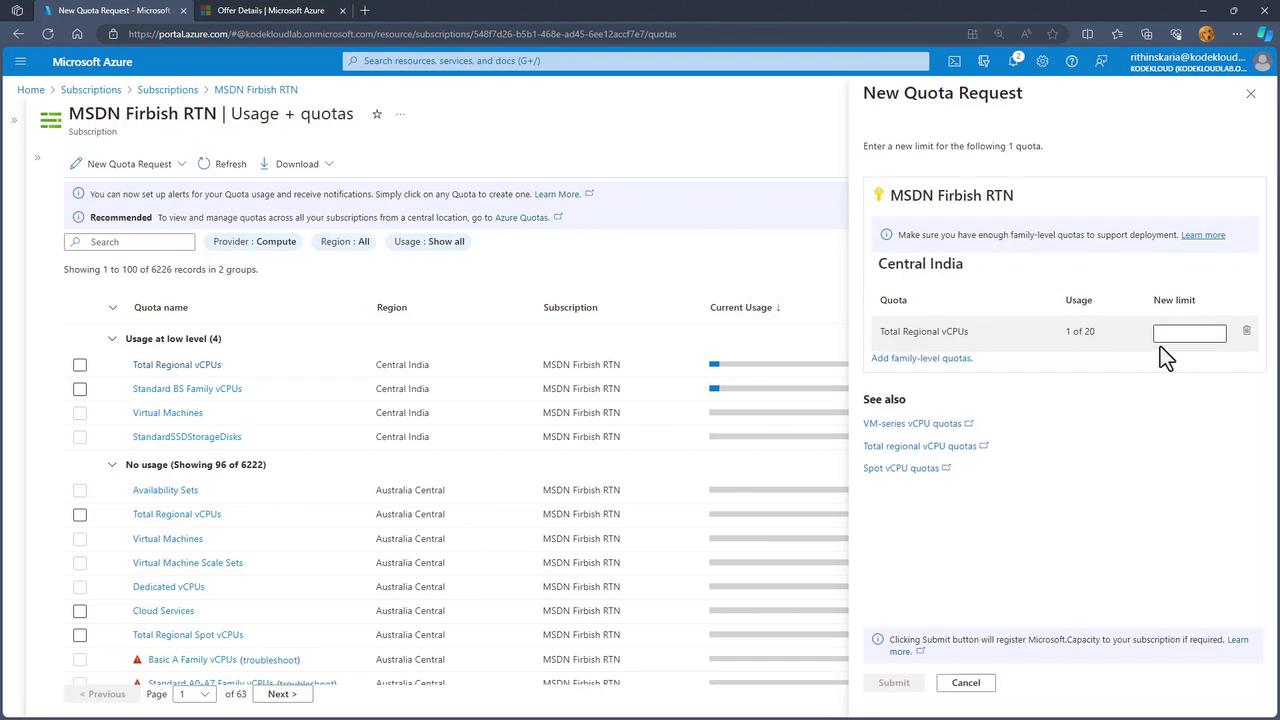Collapse the Usage at low level group
1280x720 pixels.
112,339
